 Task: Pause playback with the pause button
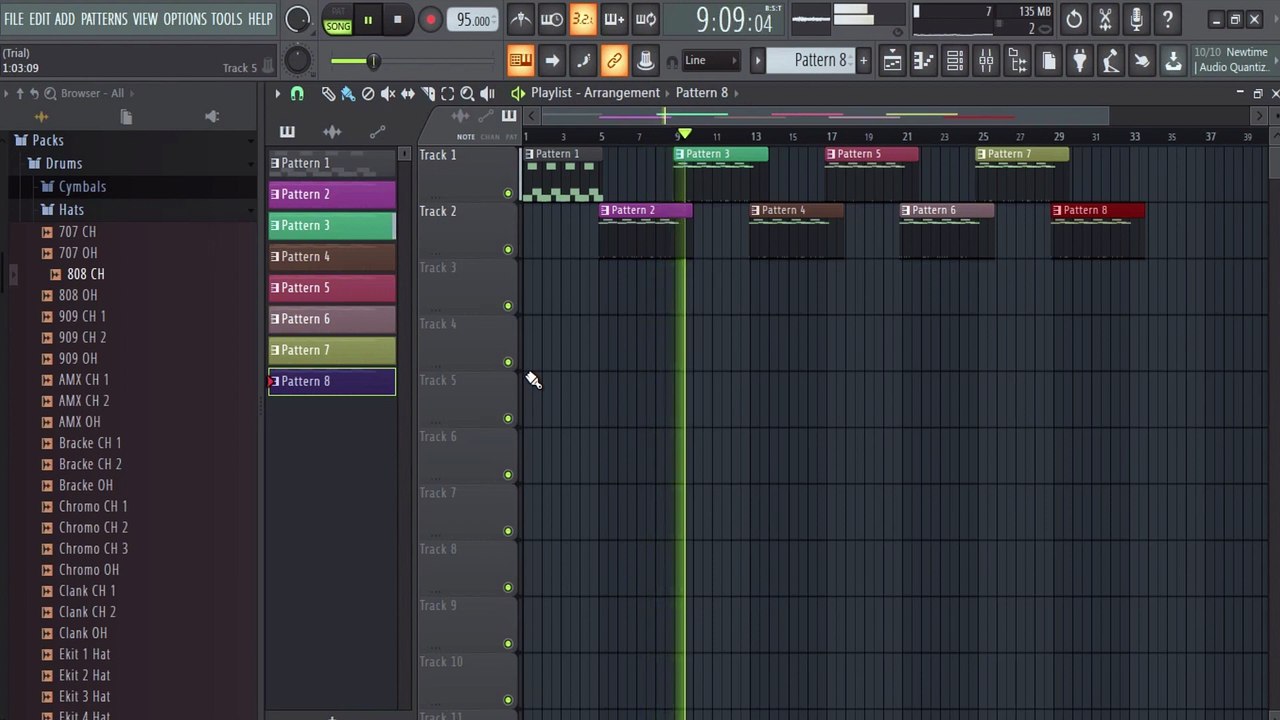click(367, 20)
